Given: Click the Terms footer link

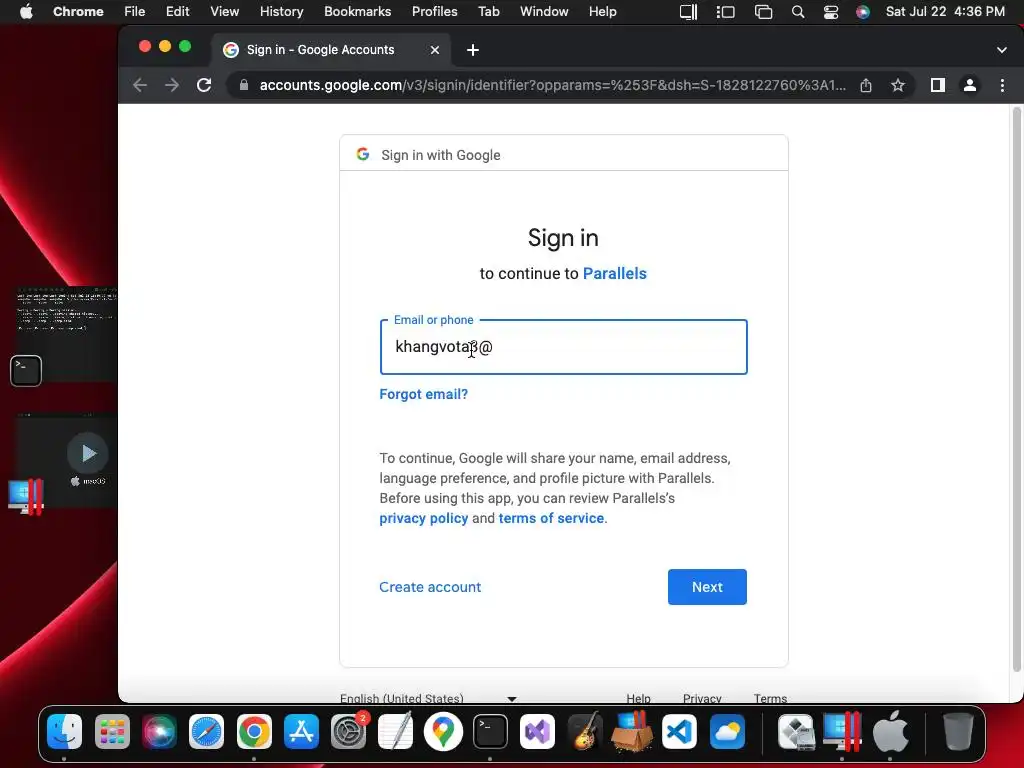Looking at the screenshot, I should tap(770, 698).
